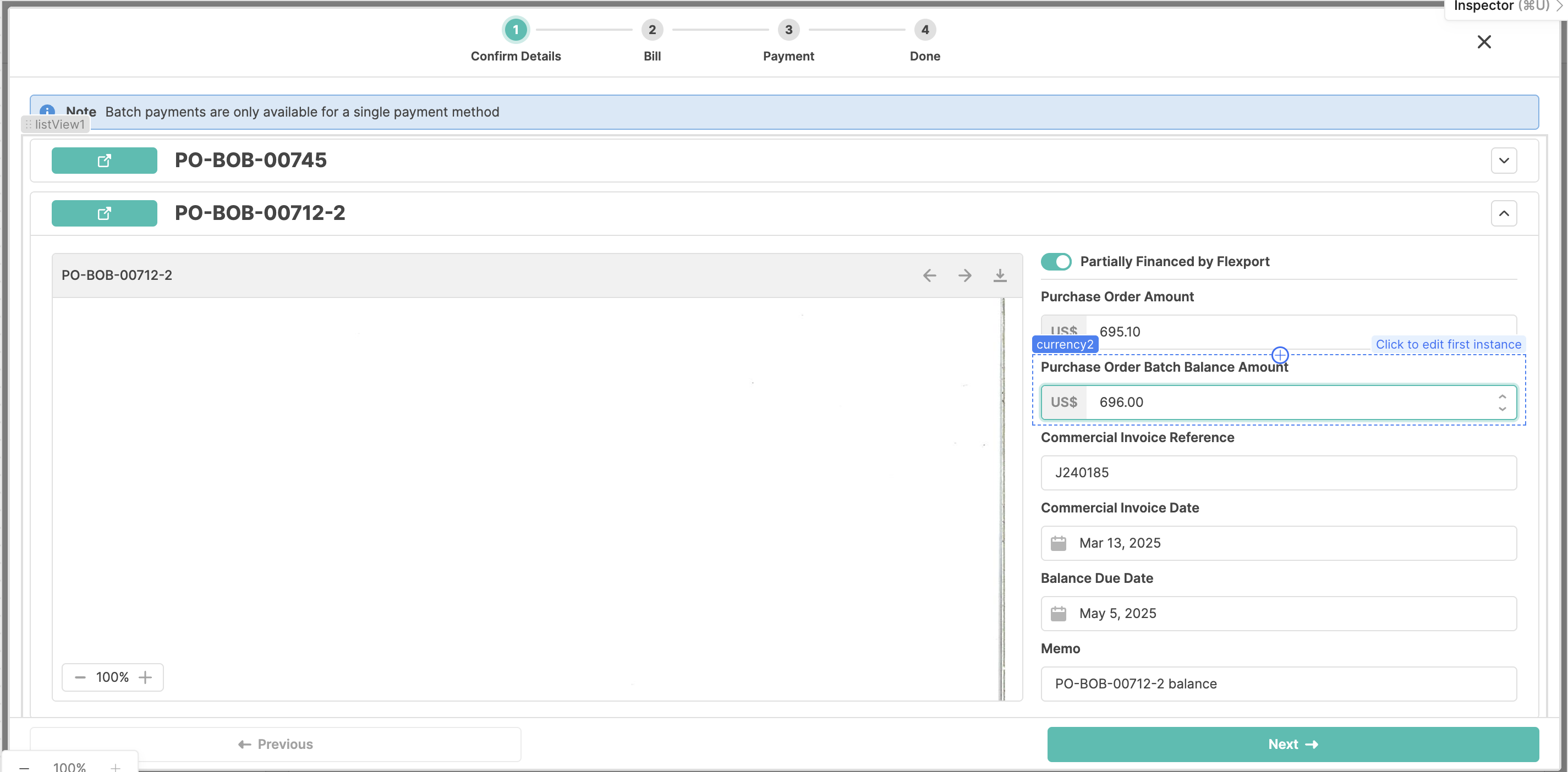
Task: Zoom in the document viewer
Action: point(145,677)
